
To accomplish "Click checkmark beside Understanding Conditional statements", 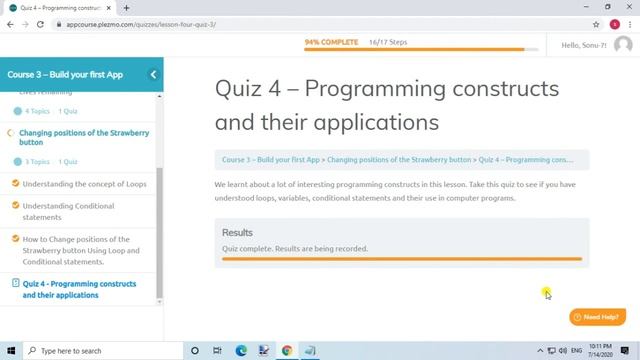I will coord(16,205).
